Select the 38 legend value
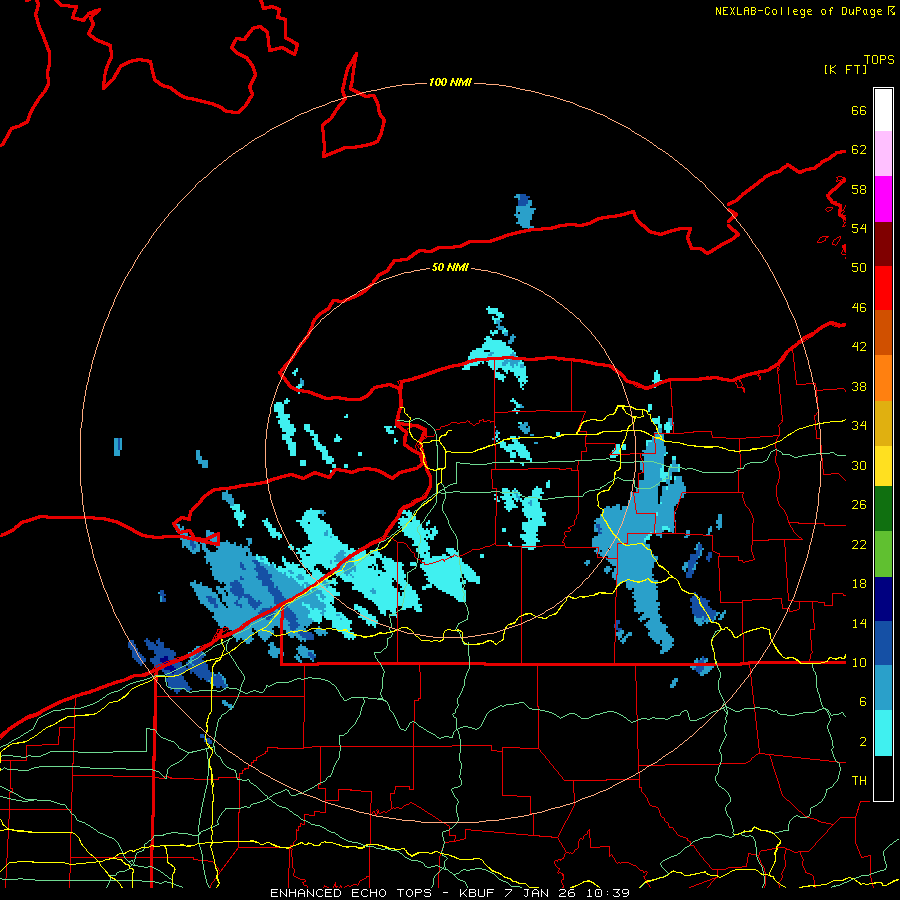 pos(859,386)
